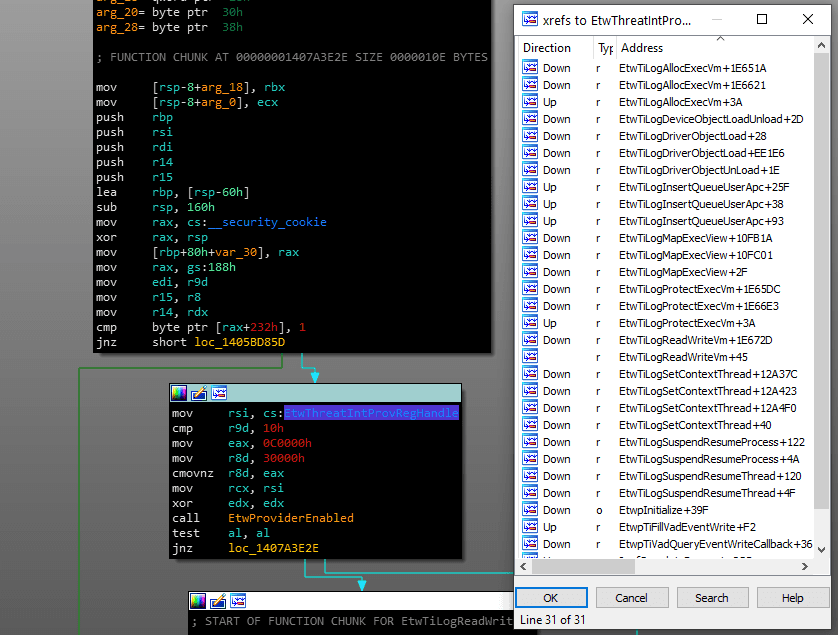Confirm the xrefs dialog with OK
838x635 pixels.
click(551, 598)
